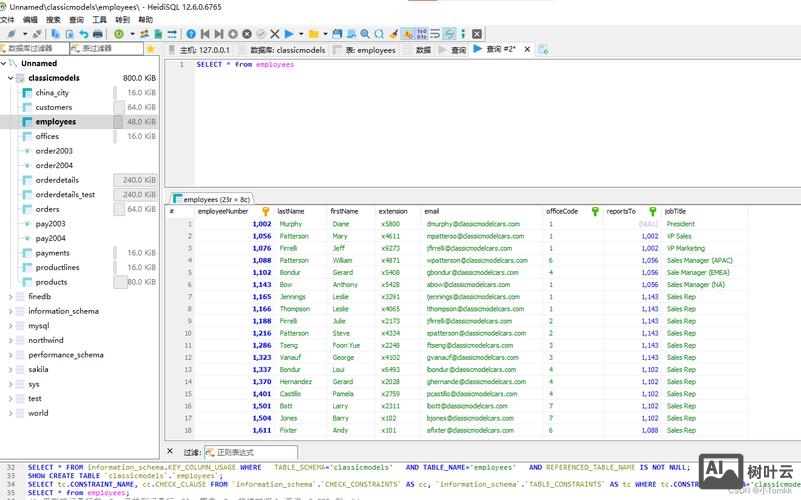Expand the information_schema database
This screenshot has width=801, height=500.
10,311
